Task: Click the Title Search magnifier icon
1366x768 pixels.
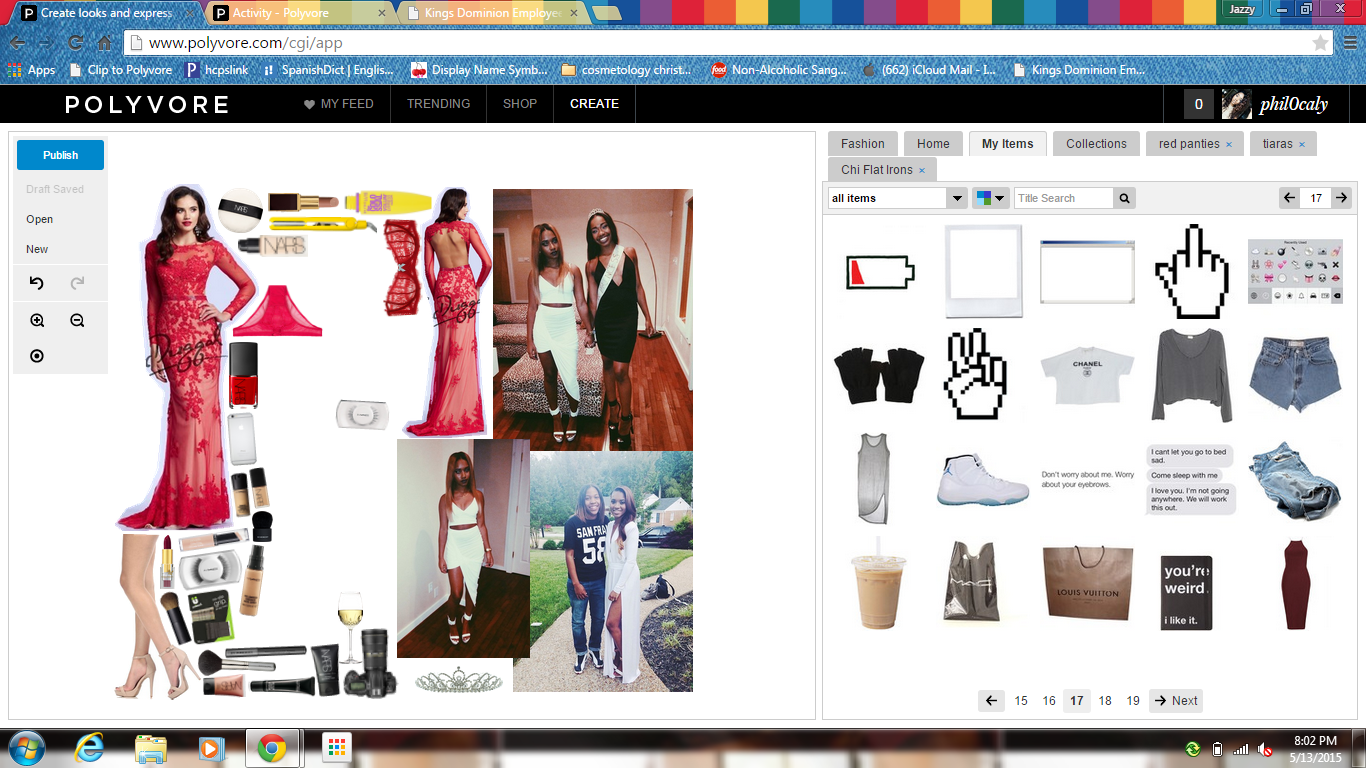Action: (1125, 198)
